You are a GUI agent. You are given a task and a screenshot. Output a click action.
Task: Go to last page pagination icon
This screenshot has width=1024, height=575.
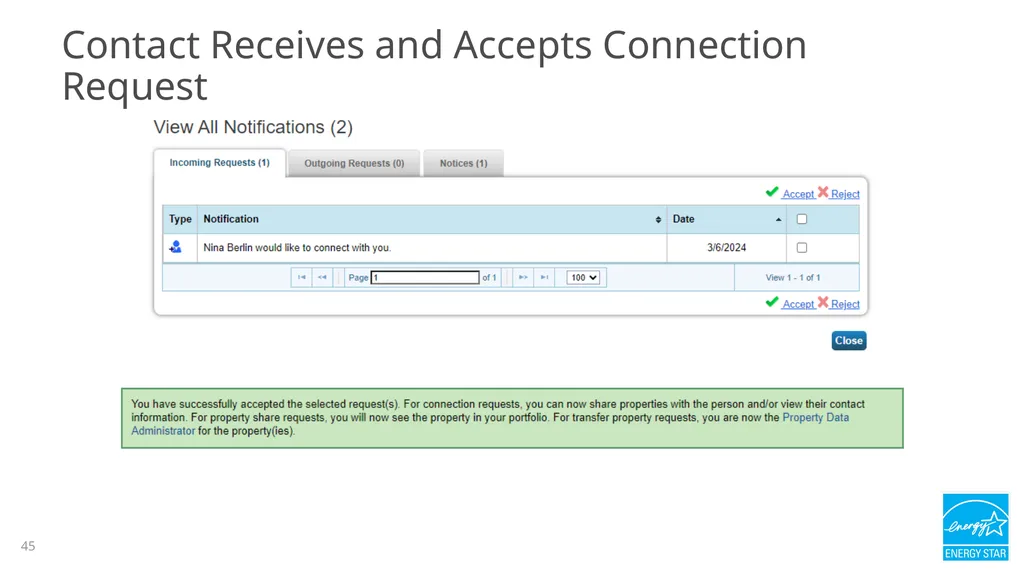[544, 277]
